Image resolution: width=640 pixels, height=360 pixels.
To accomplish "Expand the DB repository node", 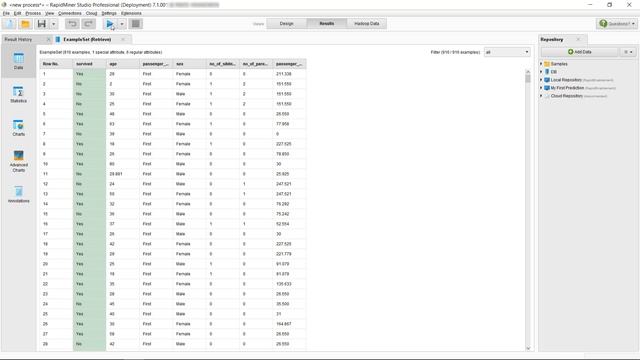I will (x=541, y=72).
